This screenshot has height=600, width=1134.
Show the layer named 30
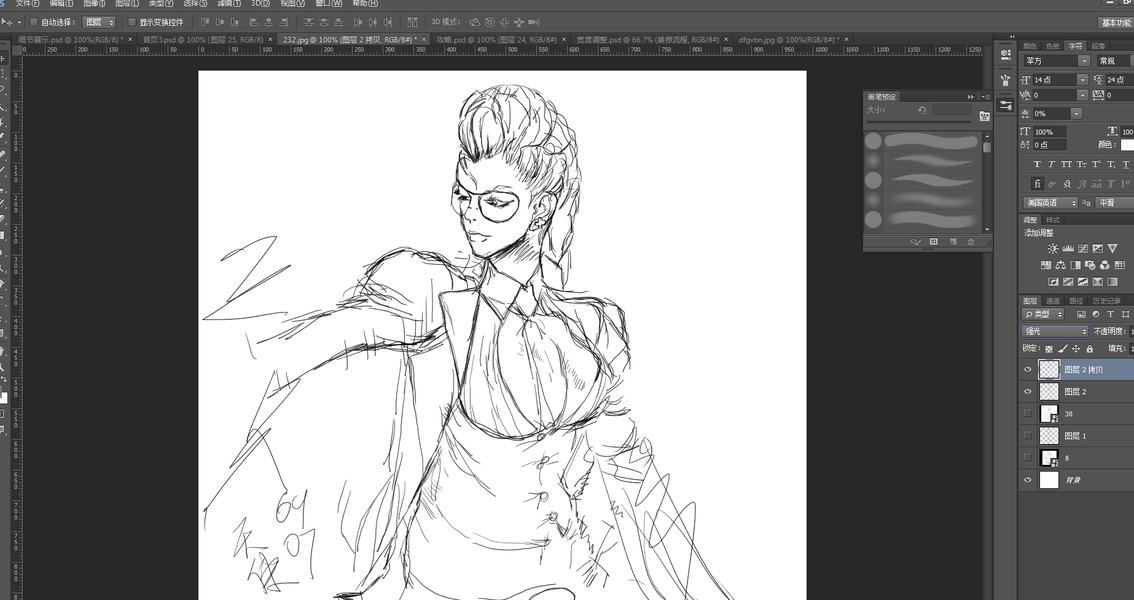tap(1028, 413)
